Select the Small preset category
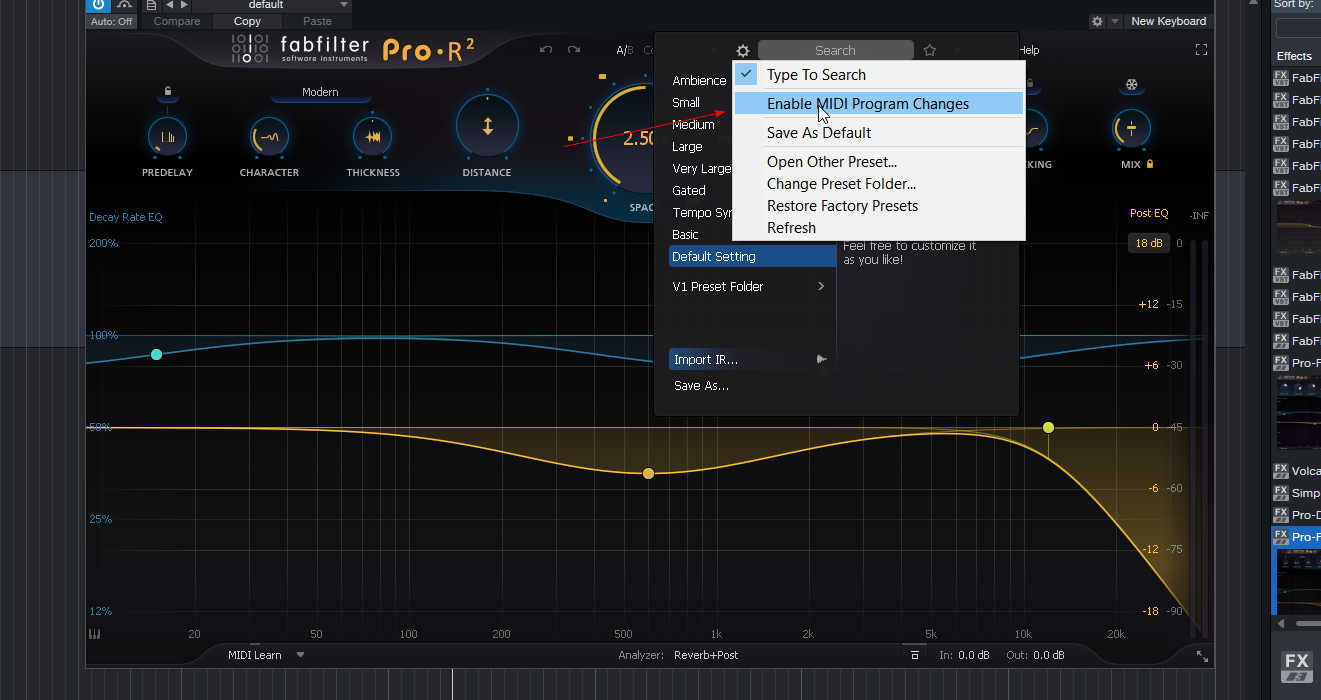This screenshot has width=1321, height=700. [x=686, y=103]
